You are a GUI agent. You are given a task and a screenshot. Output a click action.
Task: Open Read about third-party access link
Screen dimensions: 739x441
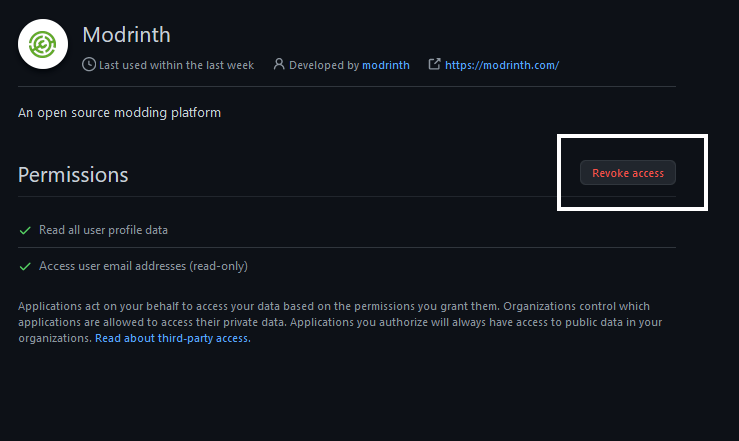point(172,339)
